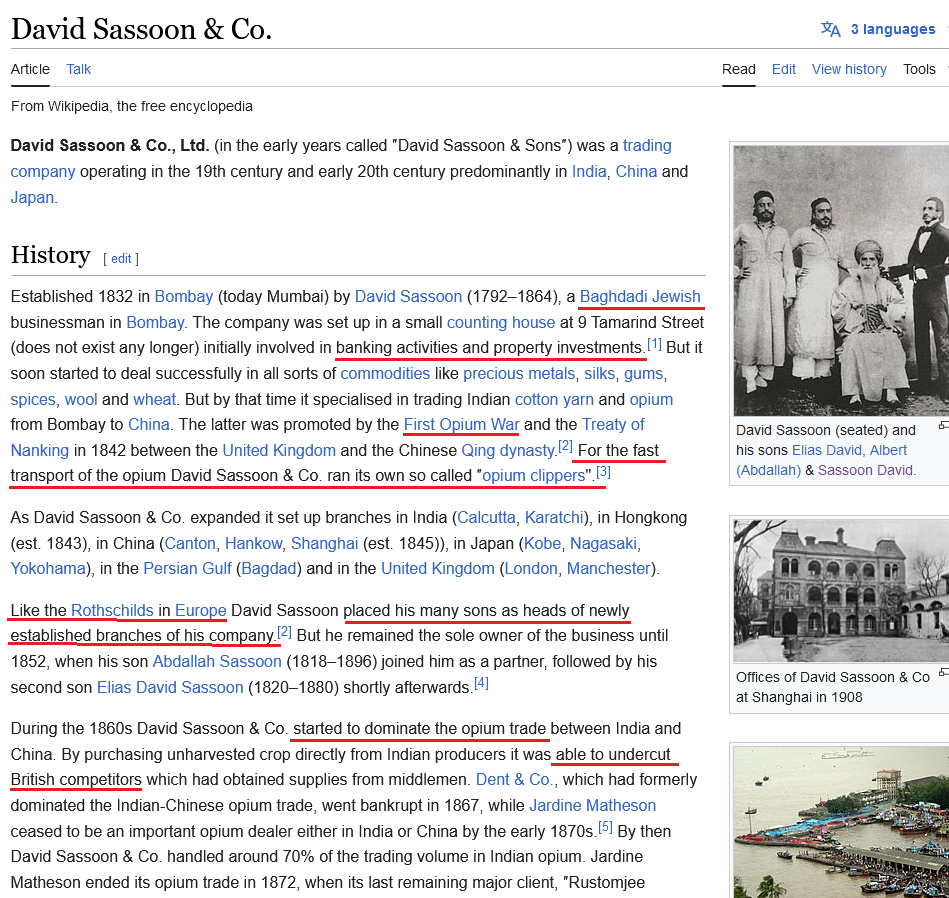
Task: Open the Europe link
Action: pos(200,611)
